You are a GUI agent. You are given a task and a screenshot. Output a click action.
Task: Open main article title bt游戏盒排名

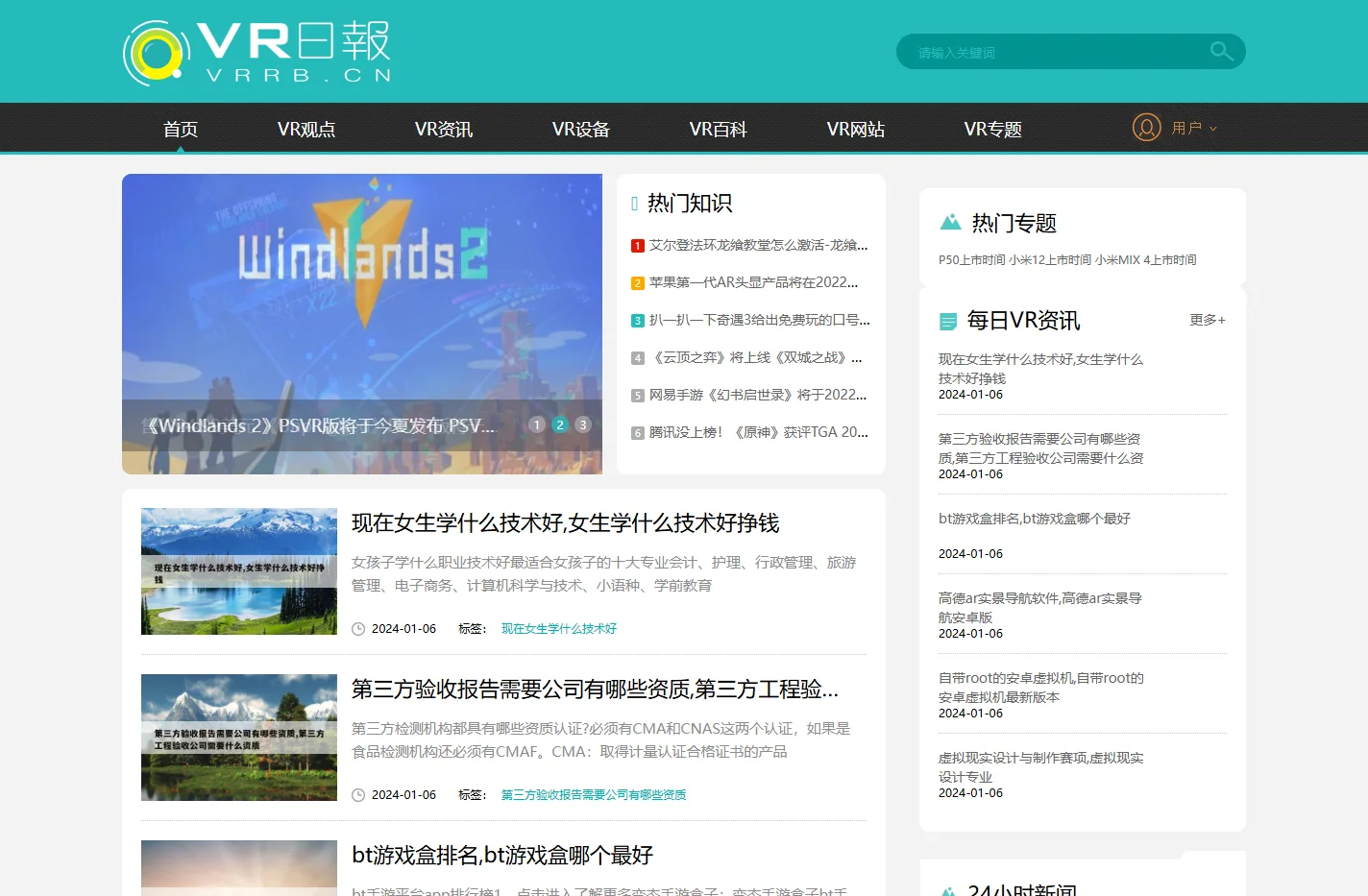[x=502, y=856]
